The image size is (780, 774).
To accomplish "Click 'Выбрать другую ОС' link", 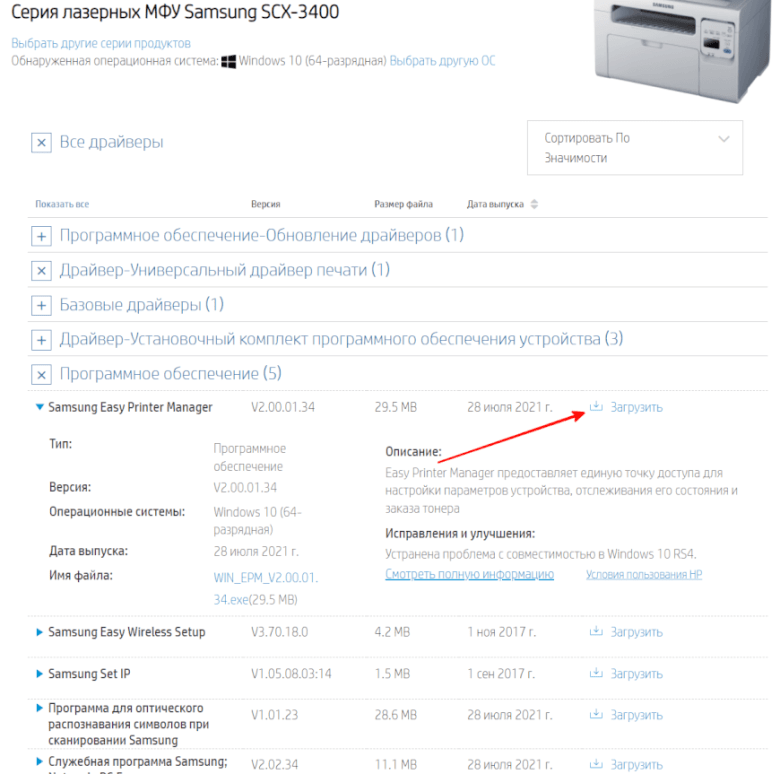I will pyautogui.click(x=442, y=61).
